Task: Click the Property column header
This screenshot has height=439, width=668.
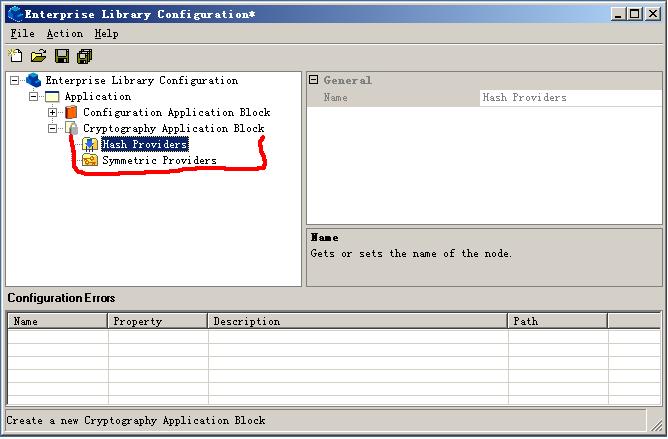Action: (157, 322)
